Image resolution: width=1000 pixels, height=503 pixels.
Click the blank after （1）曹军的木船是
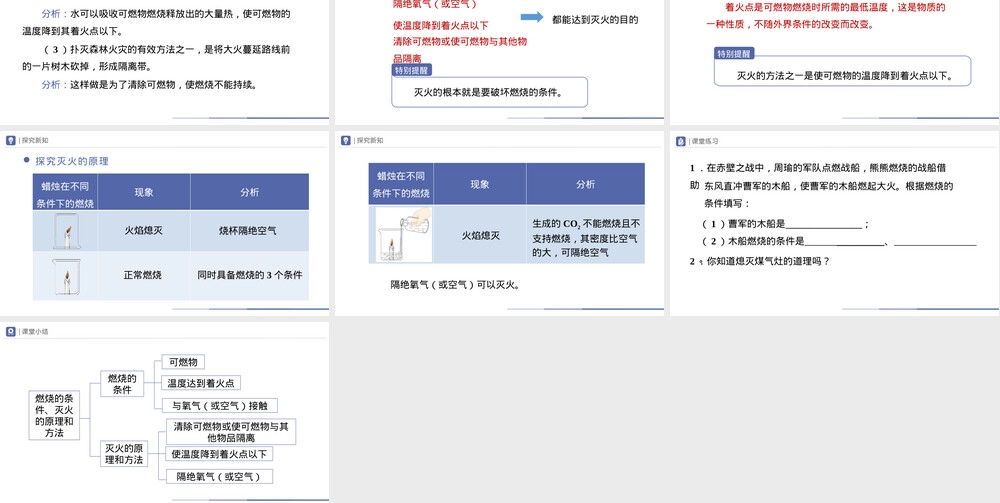coord(823,224)
